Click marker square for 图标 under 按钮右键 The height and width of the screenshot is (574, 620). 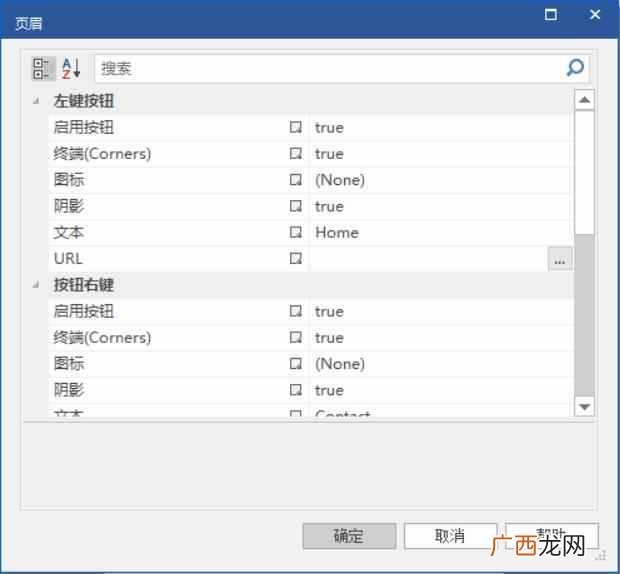tap(295, 364)
